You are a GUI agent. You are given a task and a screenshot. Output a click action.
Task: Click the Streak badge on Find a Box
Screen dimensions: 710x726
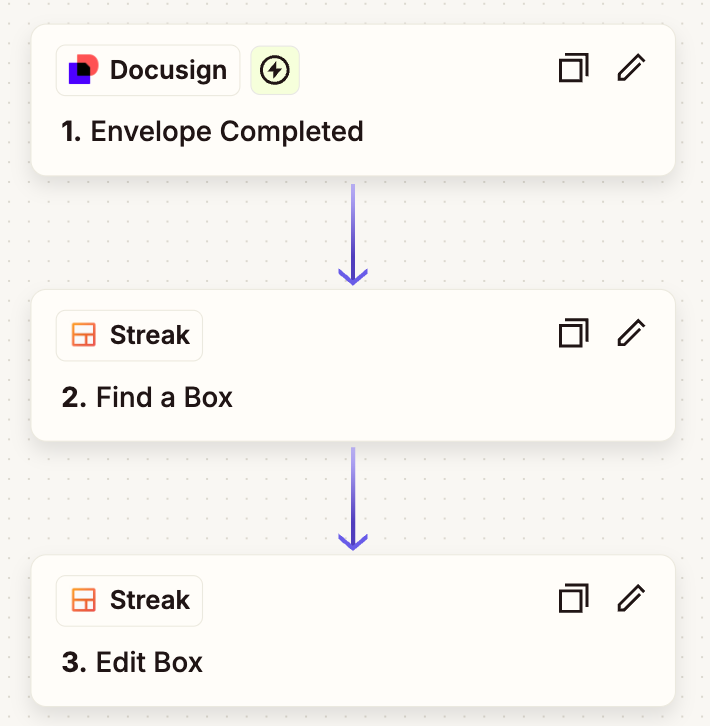click(x=129, y=336)
